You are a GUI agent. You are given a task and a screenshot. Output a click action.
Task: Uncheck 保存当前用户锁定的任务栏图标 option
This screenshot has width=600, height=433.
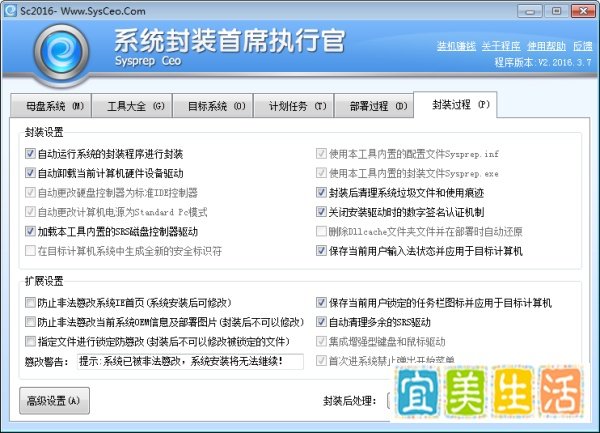321,303
